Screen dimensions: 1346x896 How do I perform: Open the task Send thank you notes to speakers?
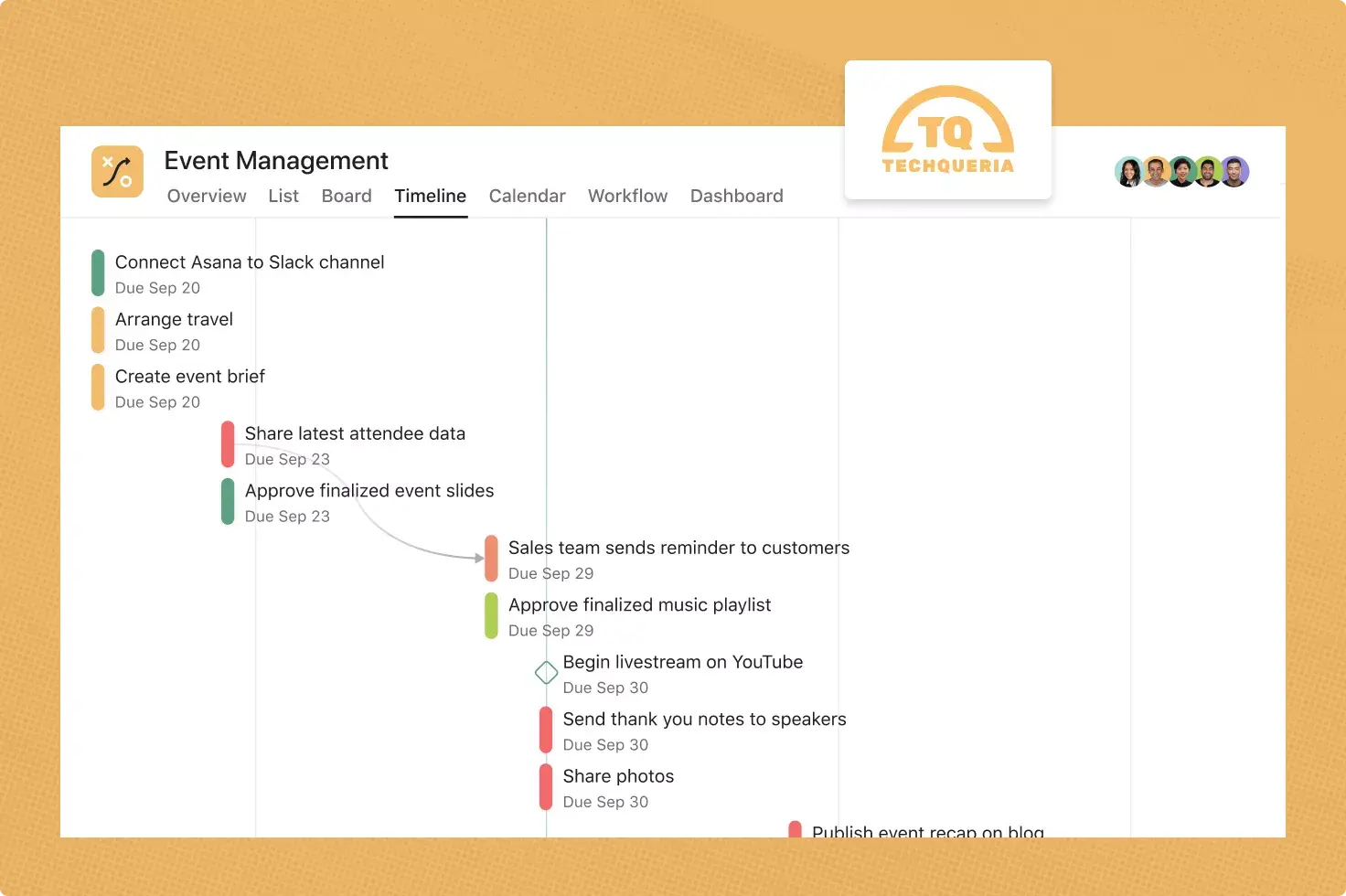click(x=704, y=720)
